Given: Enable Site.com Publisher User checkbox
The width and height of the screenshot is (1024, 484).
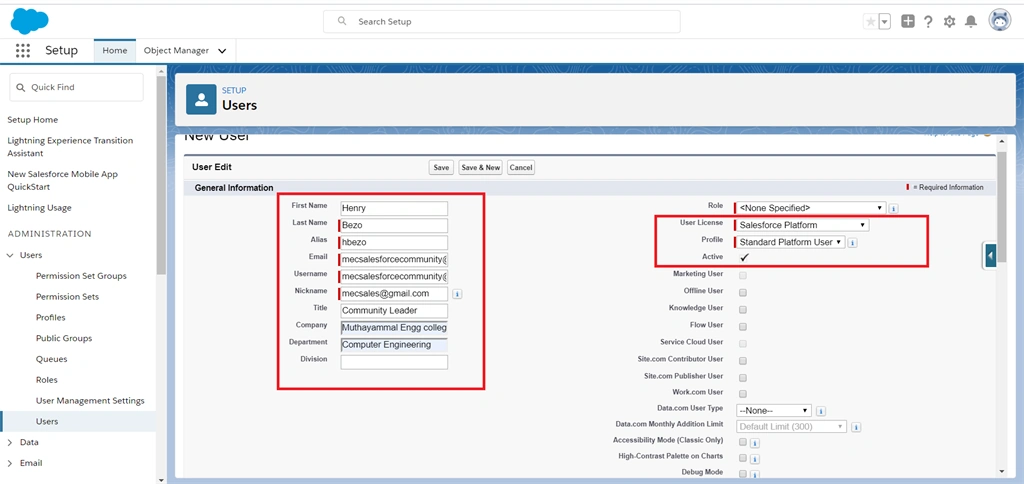Looking at the screenshot, I should (743, 377).
